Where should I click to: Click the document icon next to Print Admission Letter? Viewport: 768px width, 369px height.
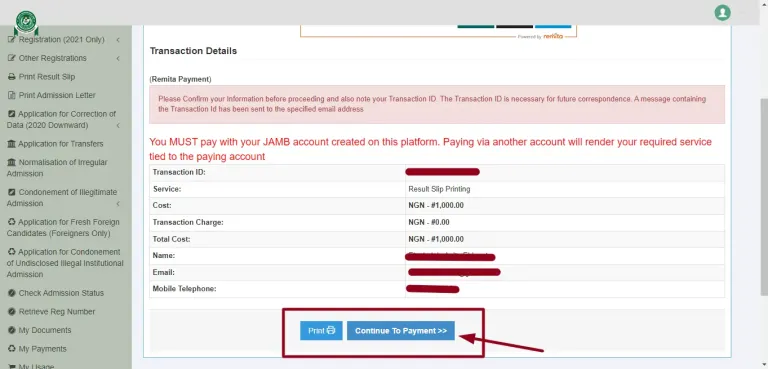click(12, 95)
